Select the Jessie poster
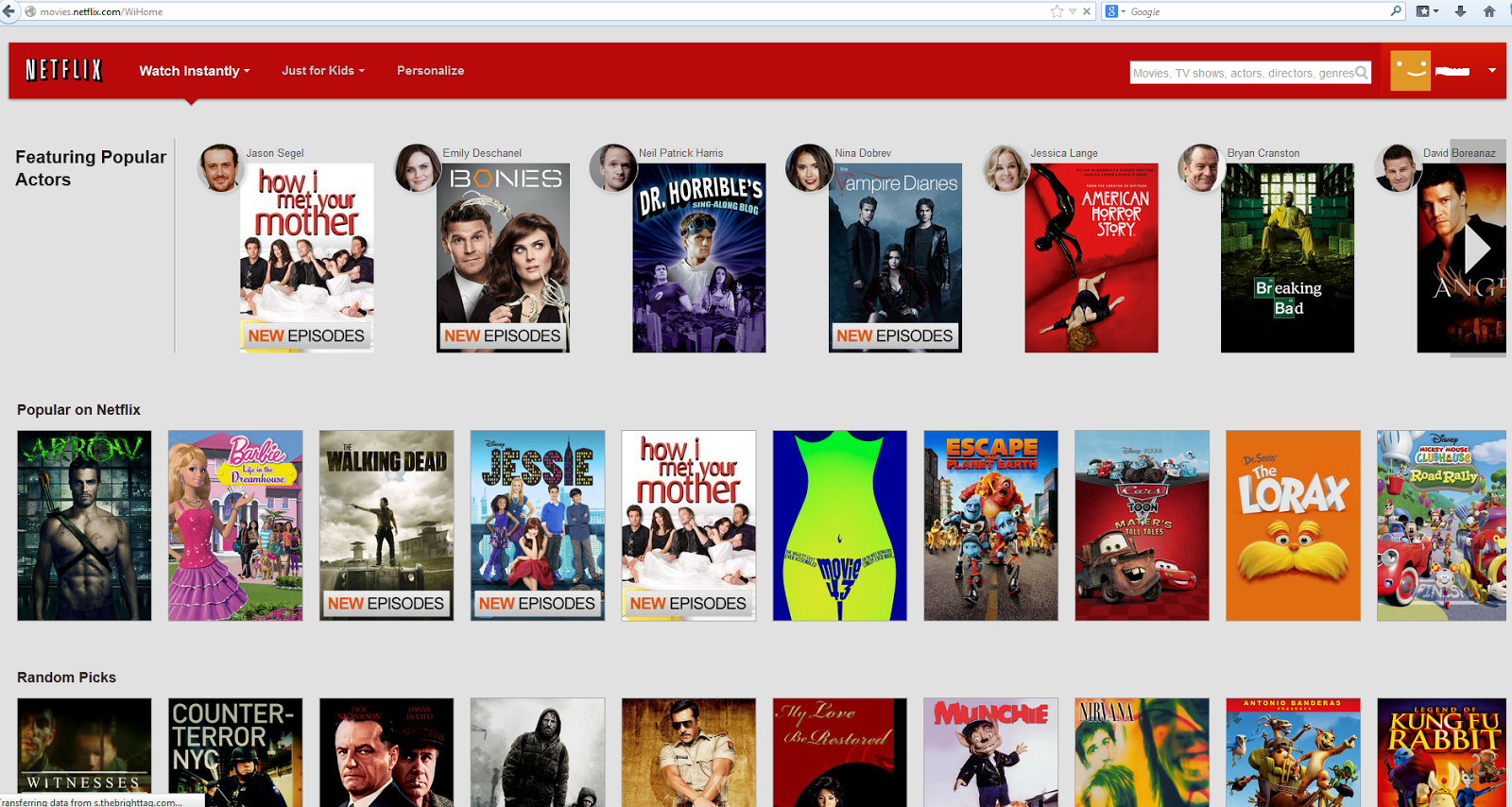Image resolution: width=1512 pixels, height=807 pixels. pos(538,525)
